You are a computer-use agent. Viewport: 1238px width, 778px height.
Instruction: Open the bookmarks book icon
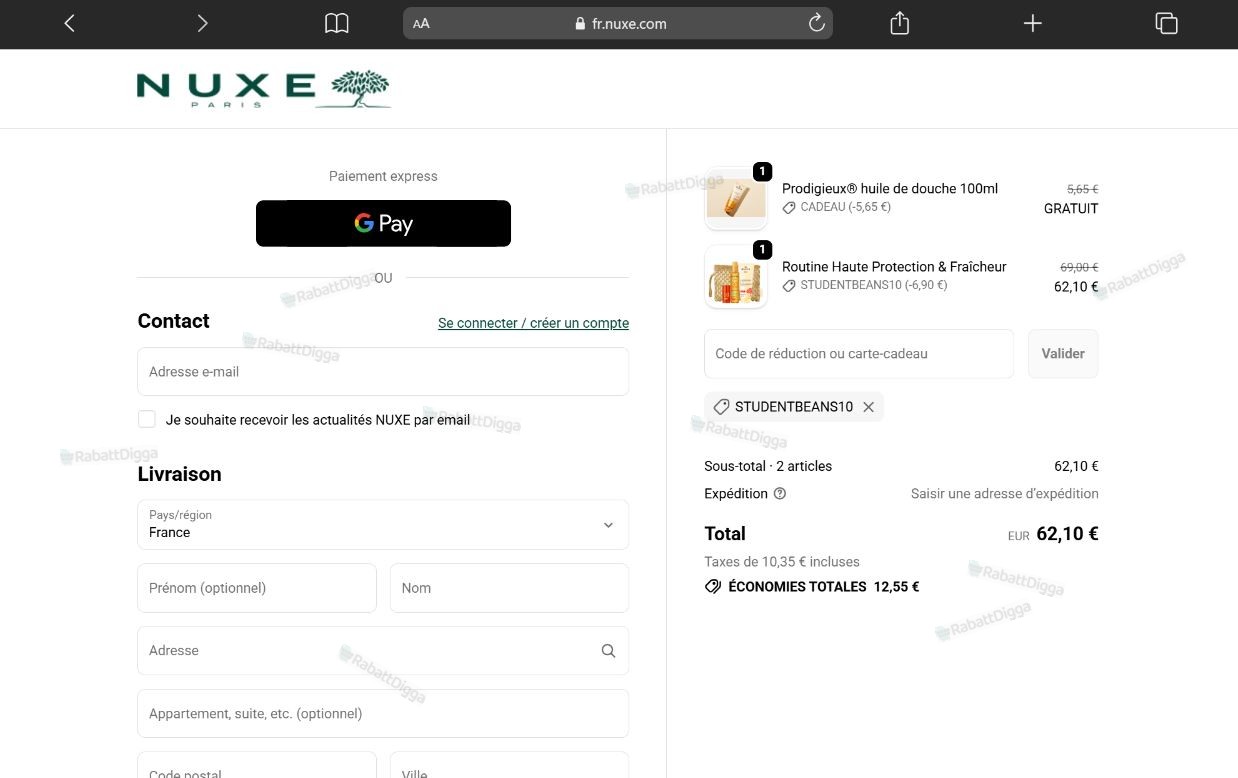click(x=337, y=23)
